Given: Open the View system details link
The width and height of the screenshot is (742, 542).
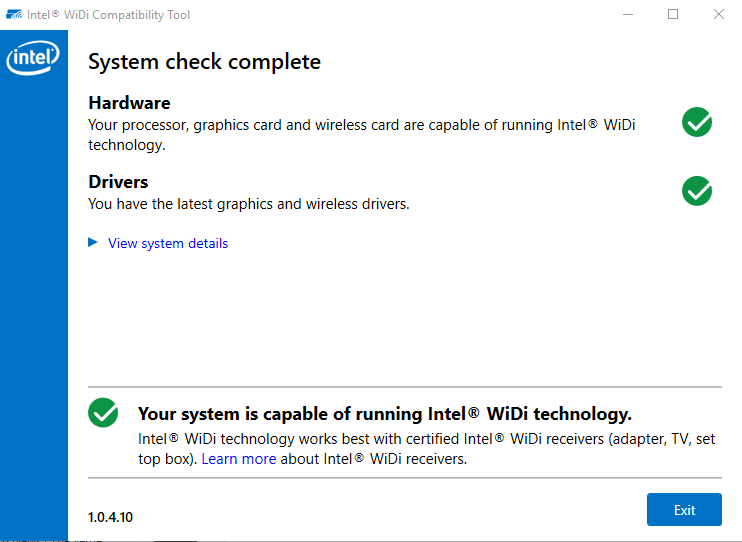Looking at the screenshot, I should point(168,243).
